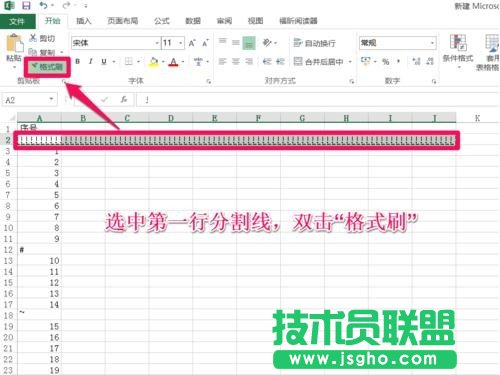Click the Wrap Text button
Image resolution: width=500 pixels, height=375 pixels.
coord(314,43)
